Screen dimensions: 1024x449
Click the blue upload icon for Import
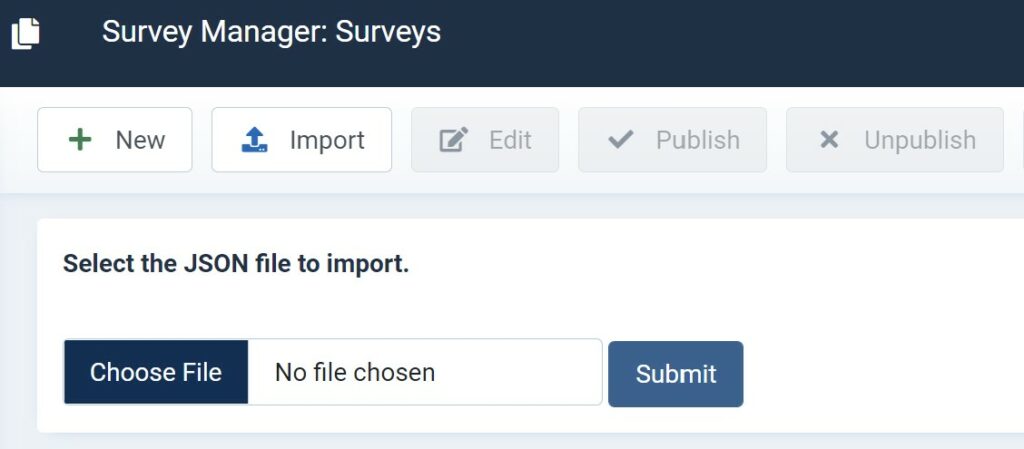[254, 140]
